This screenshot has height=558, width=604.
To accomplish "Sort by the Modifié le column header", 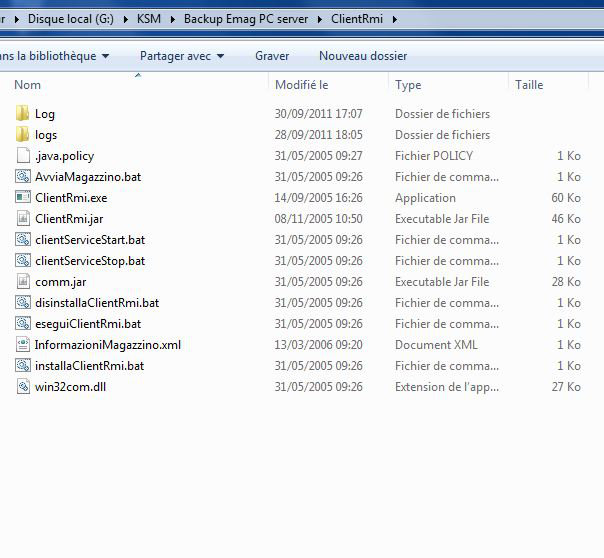I will 302,85.
